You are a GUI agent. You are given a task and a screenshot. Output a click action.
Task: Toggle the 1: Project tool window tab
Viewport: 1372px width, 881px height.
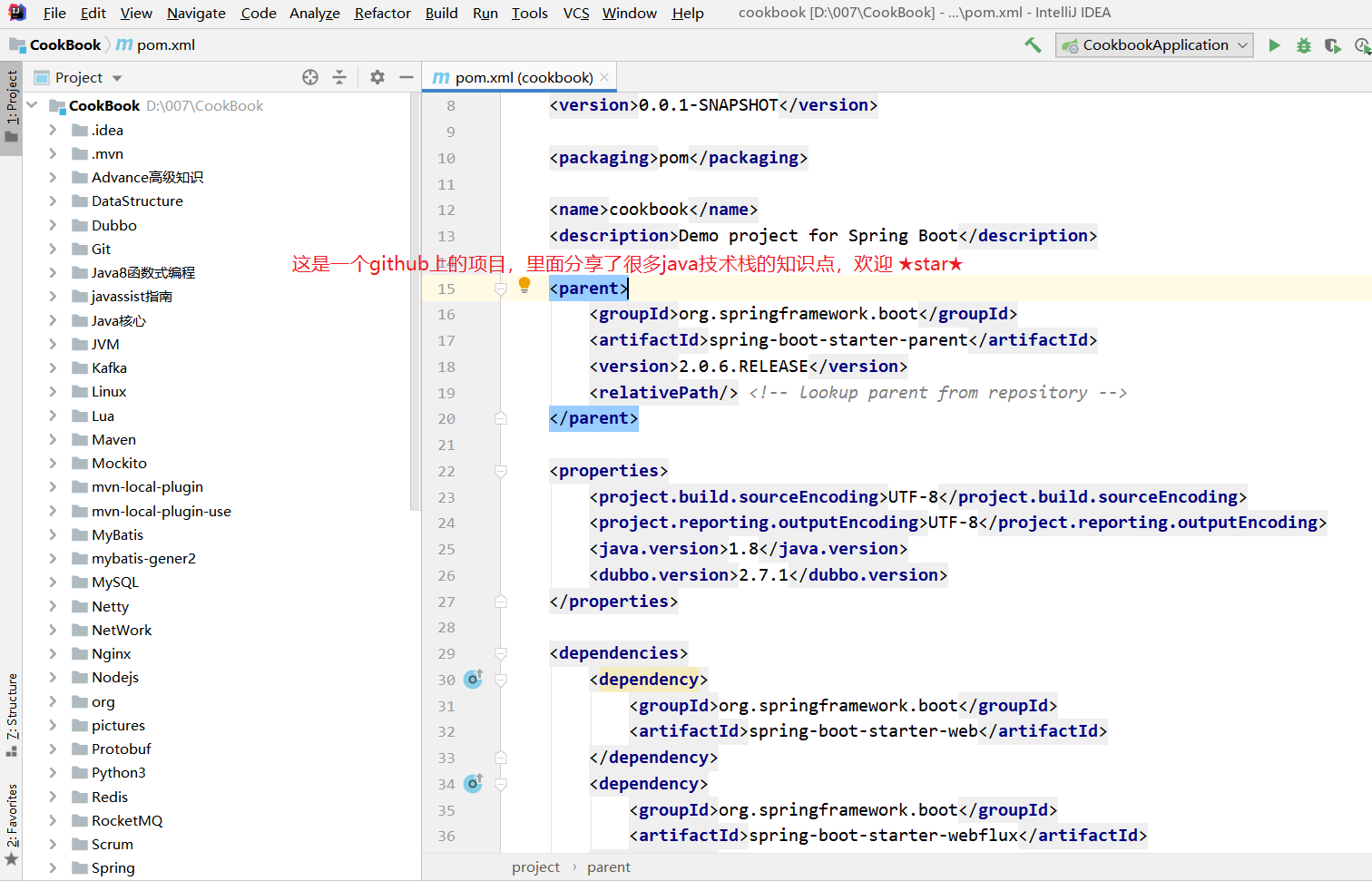[11, 109]
